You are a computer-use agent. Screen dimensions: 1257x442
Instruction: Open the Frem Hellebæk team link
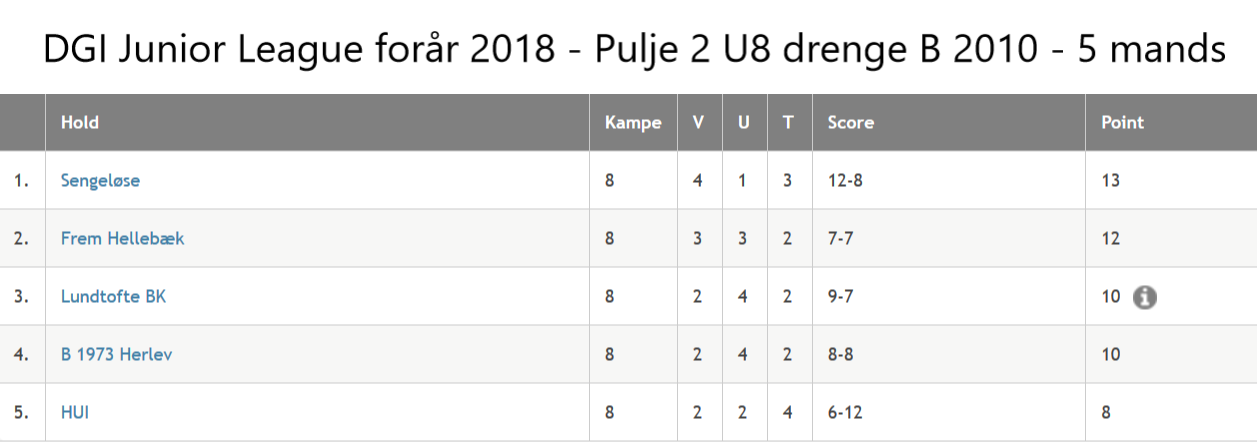tap(122, 239)
